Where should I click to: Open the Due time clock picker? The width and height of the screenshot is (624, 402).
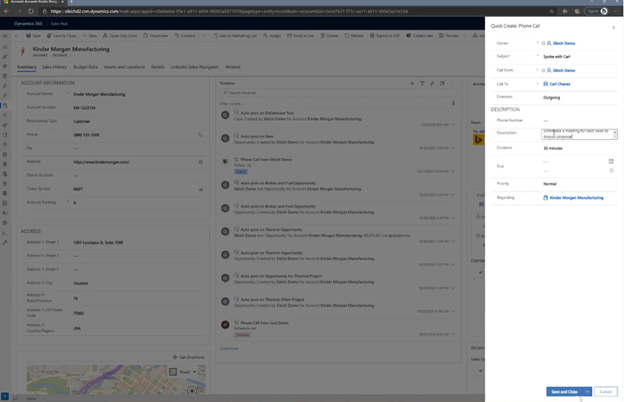pos(611,170)
